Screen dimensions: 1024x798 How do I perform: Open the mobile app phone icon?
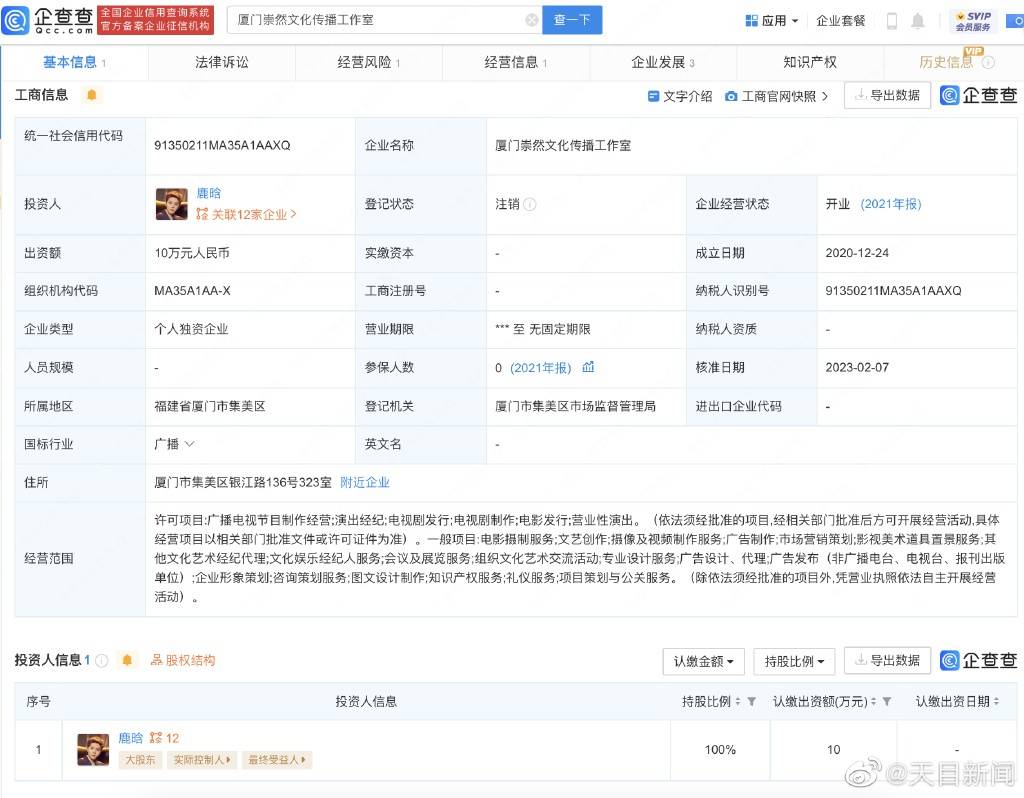coord(891,21)
